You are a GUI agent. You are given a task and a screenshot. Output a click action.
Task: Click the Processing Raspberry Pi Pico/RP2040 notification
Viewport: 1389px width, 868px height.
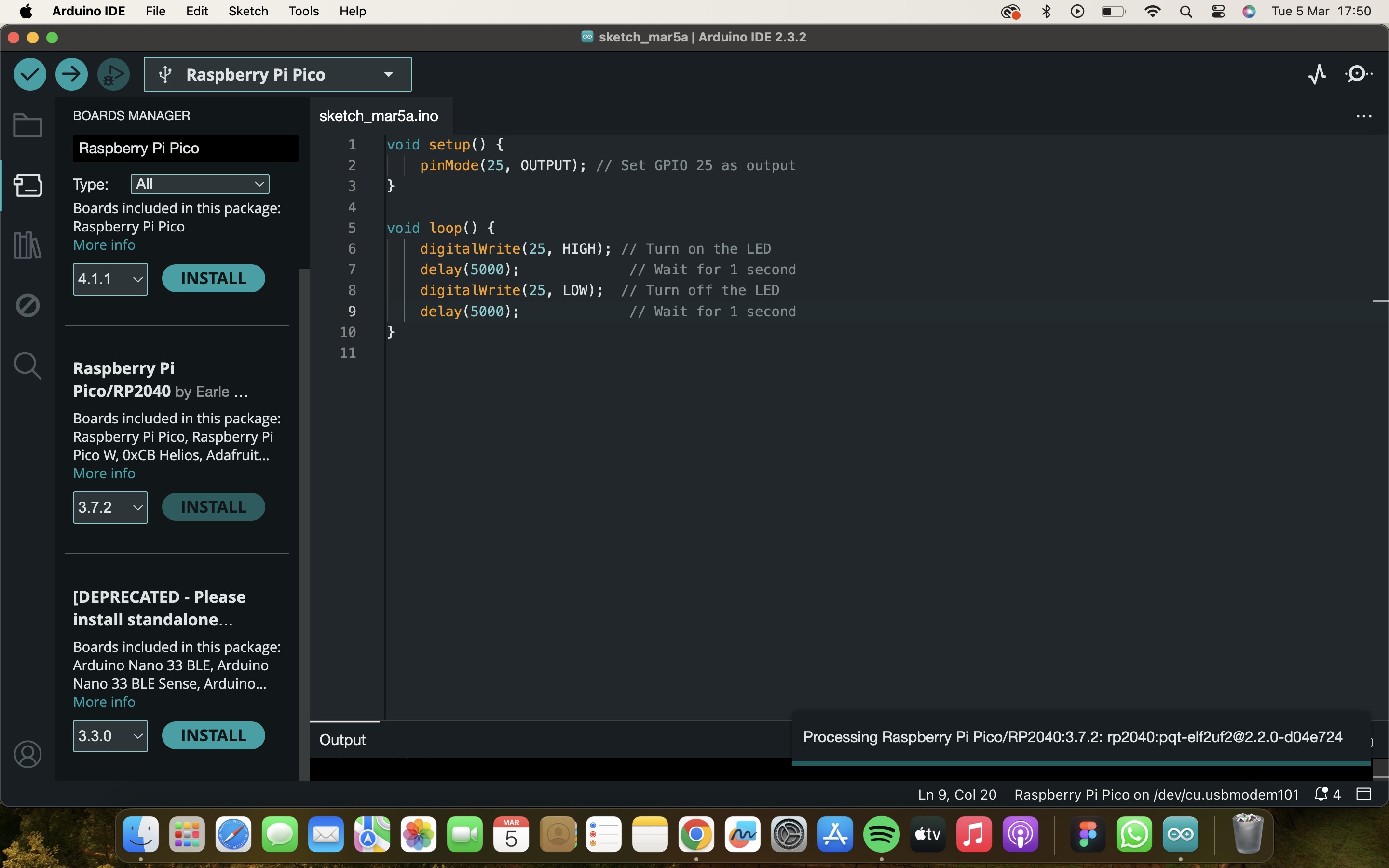coord(1081,738)
